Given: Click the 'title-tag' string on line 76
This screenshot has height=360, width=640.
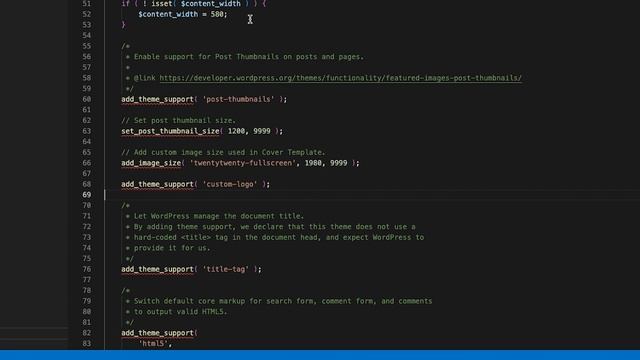Looking at the screenshot, I should click(x=226, y=269).
